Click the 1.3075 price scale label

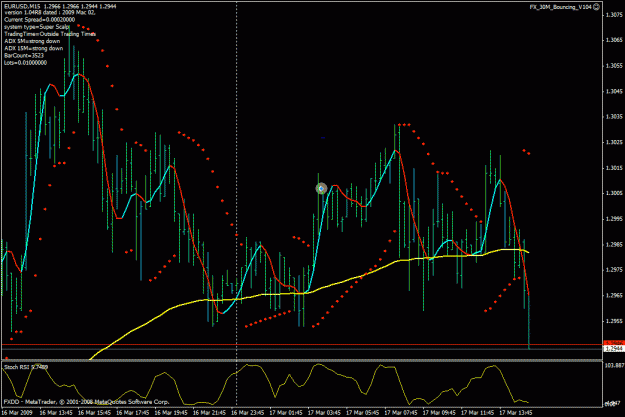point(614,15)
